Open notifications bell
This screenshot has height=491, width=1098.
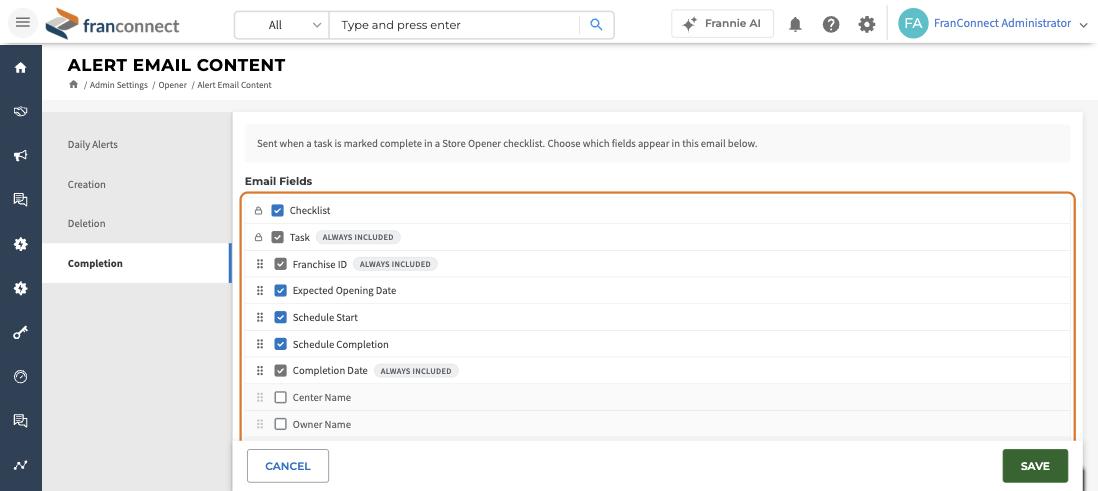click(x=795, y=25)
